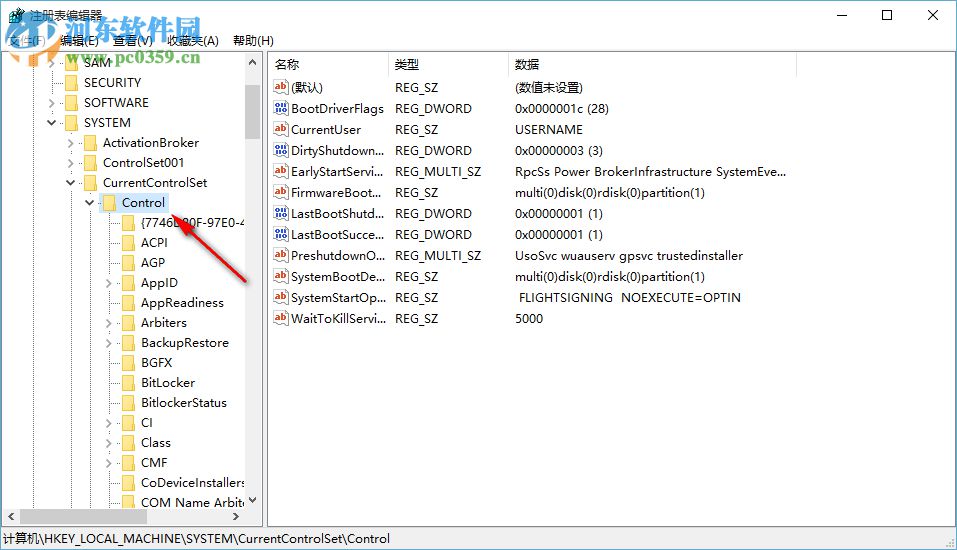Click the DWORD icon beside DirtyShutdown
This screenshot has width=957, height=550.
click(281, 150)
